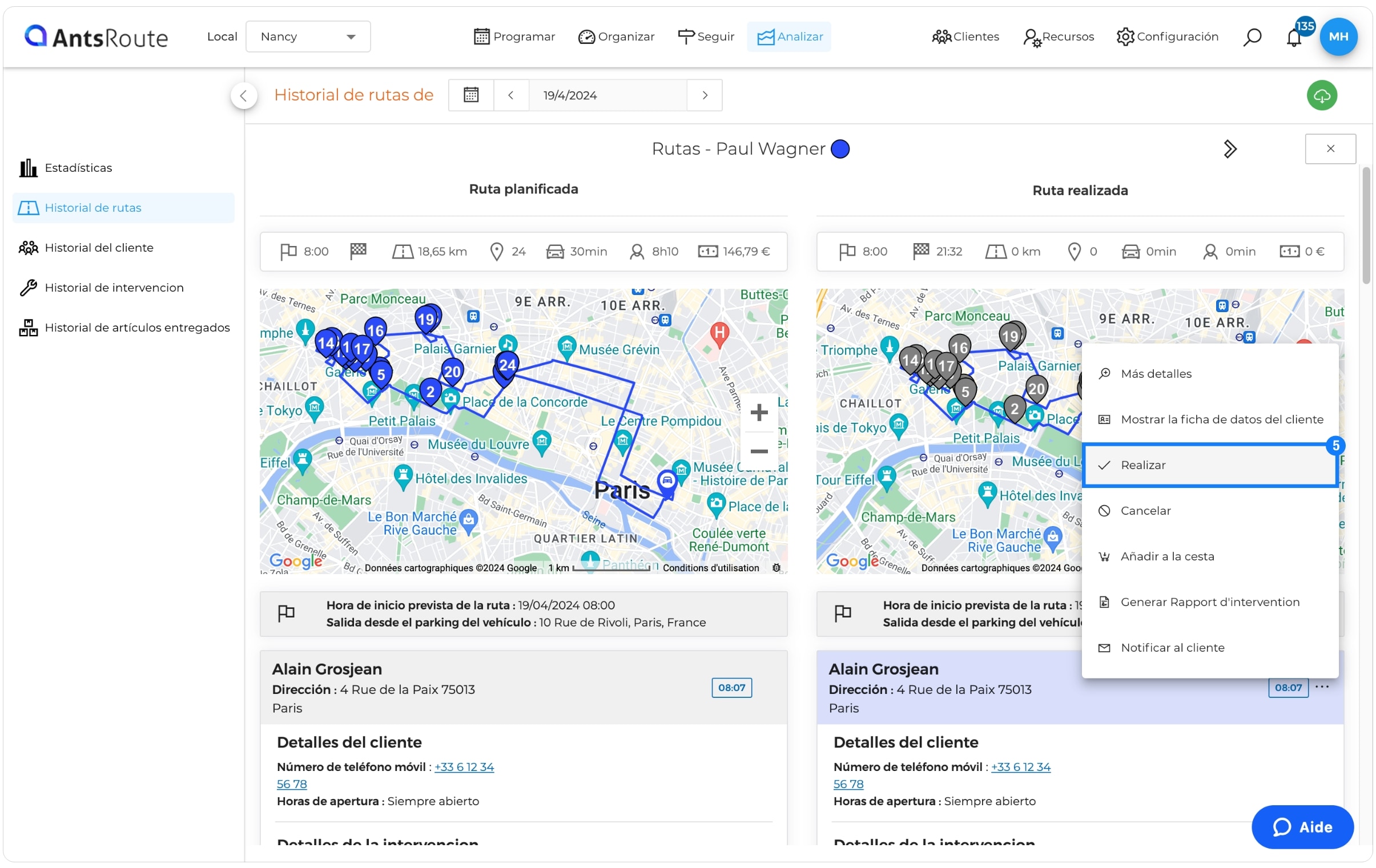
Task: Zoom in on the planned route map
Action: [759, 412]
